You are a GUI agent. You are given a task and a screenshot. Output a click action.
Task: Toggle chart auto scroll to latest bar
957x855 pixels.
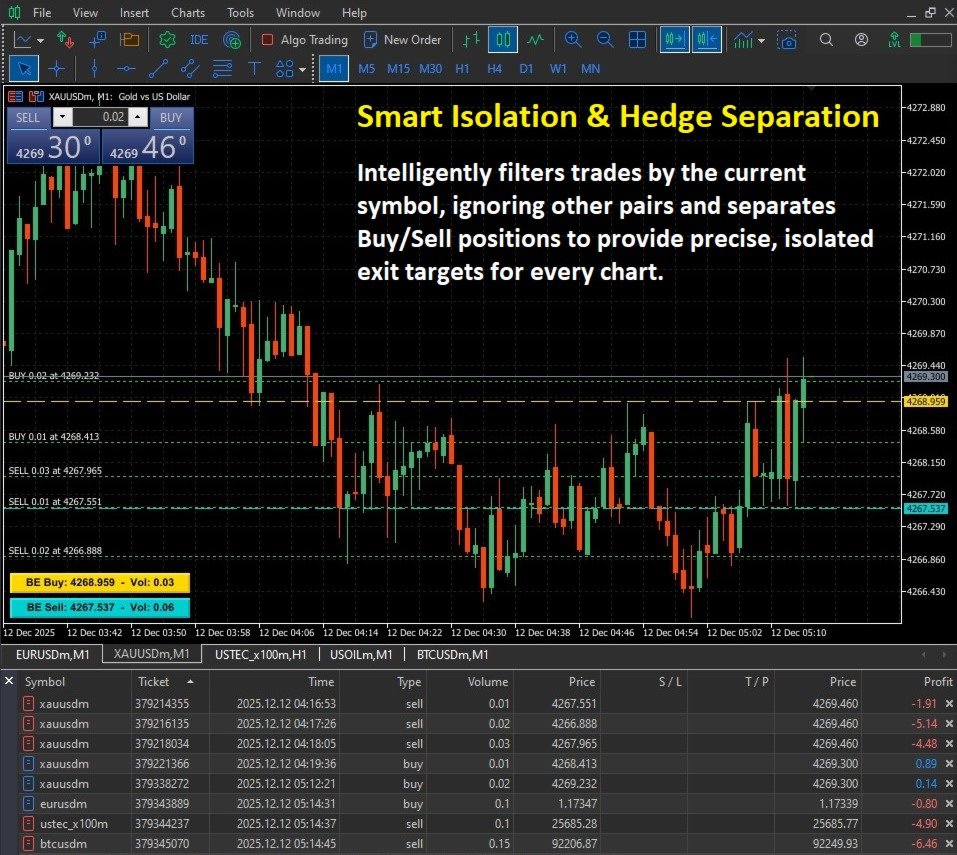click(x=674, y=40)
